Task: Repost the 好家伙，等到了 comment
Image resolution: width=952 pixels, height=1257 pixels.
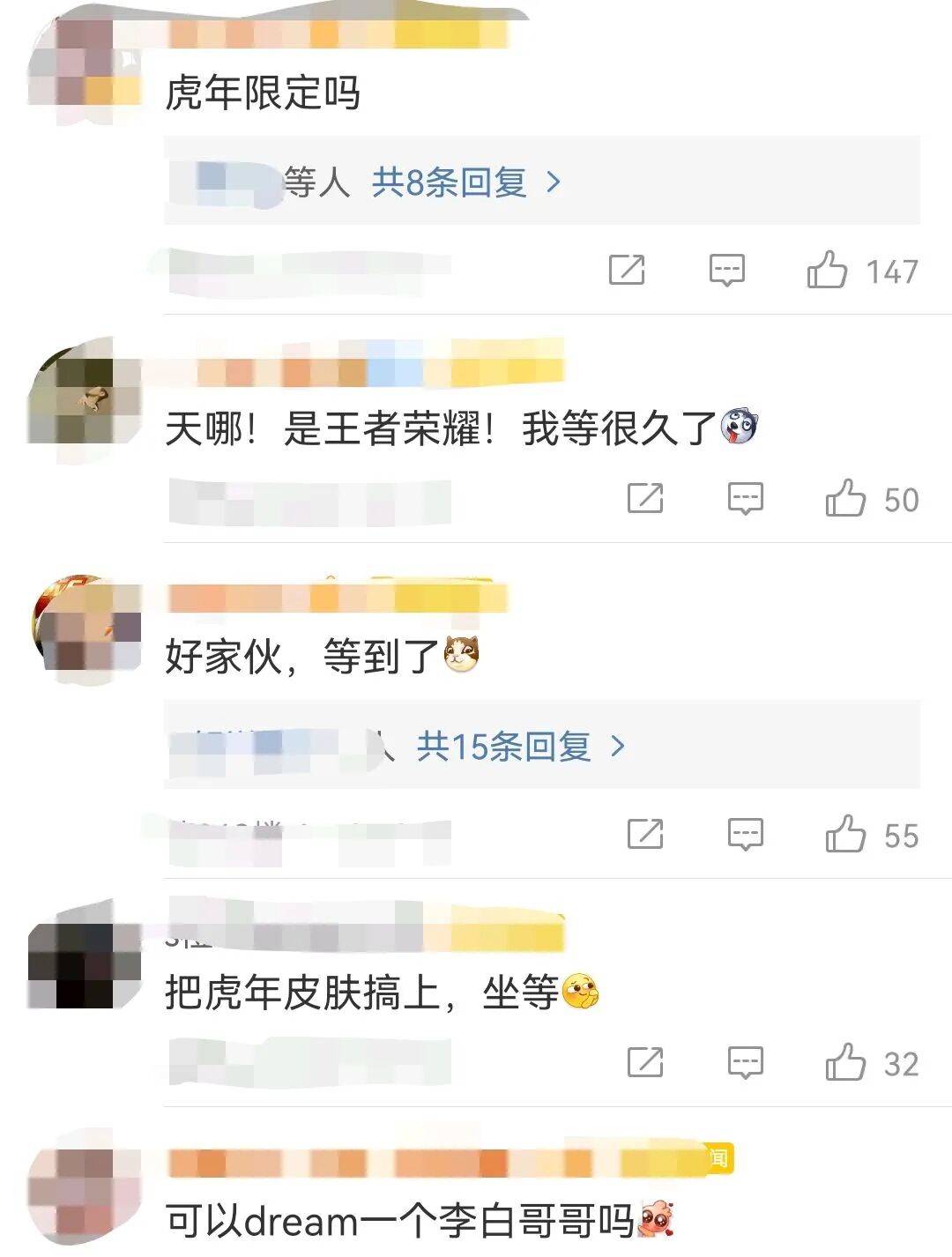Action: coord(645,834)
